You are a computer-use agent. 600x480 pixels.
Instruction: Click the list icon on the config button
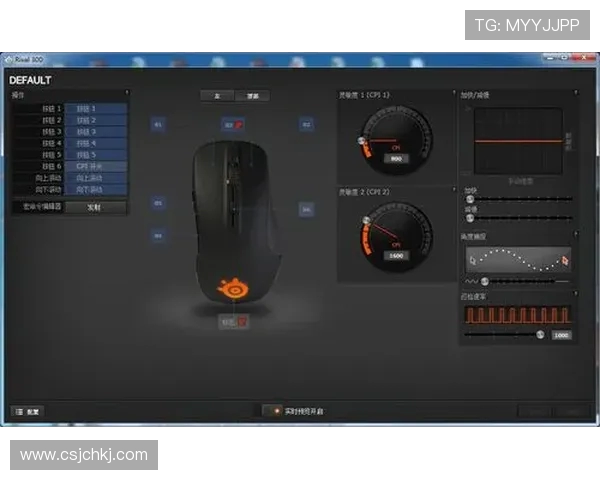pos(19,411)
